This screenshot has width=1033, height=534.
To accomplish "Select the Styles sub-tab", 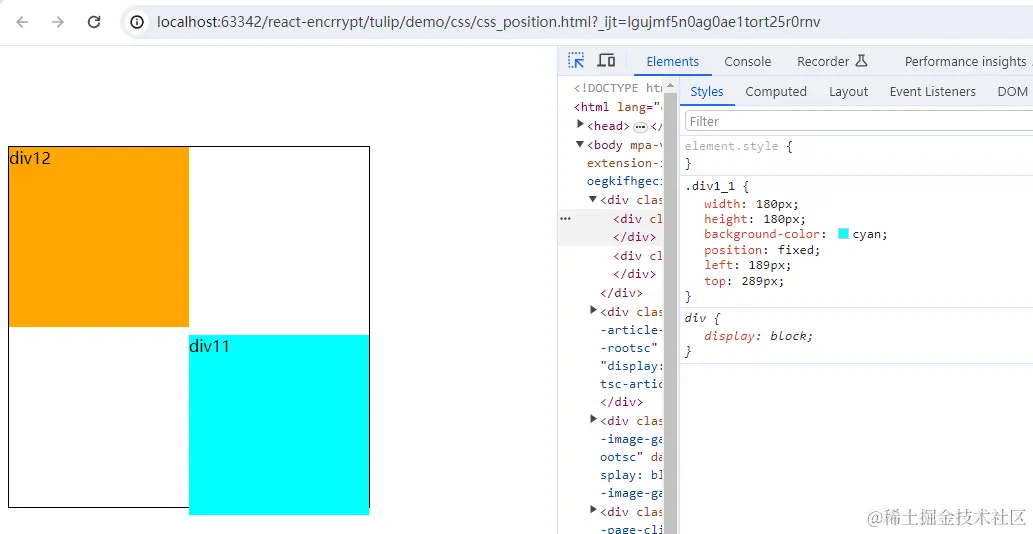I will pyautogui.click(x=707, y=92).
